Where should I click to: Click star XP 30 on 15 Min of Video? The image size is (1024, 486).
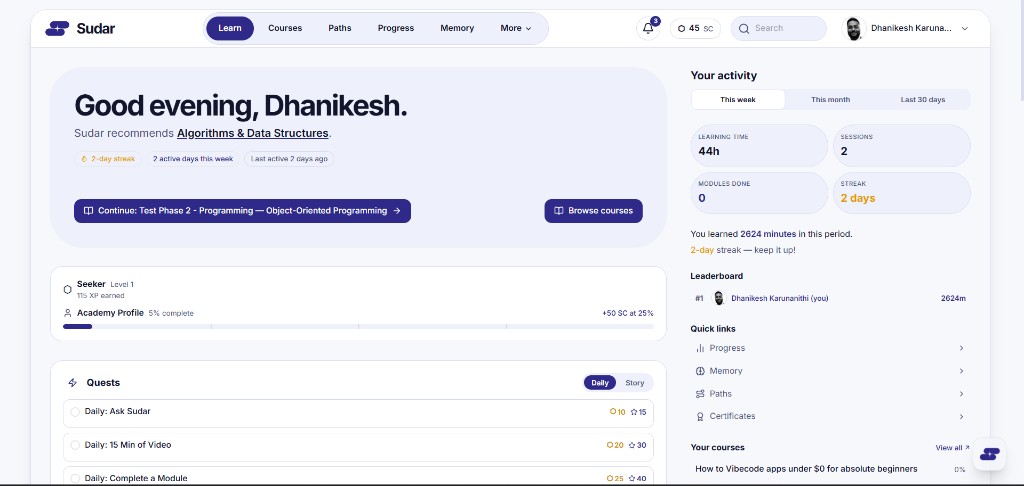coord(637,445)
